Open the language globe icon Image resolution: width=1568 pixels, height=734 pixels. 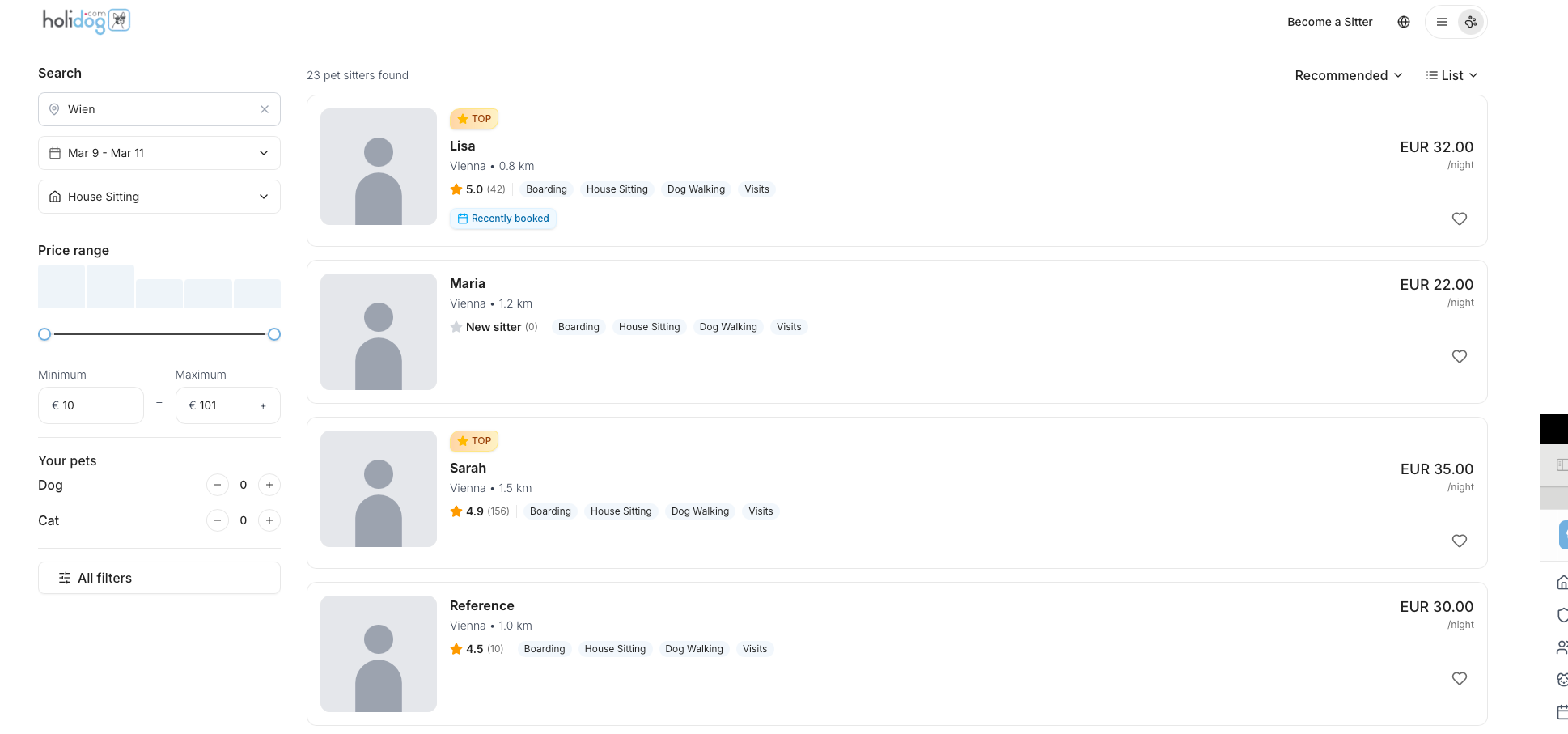[1404, 22]
